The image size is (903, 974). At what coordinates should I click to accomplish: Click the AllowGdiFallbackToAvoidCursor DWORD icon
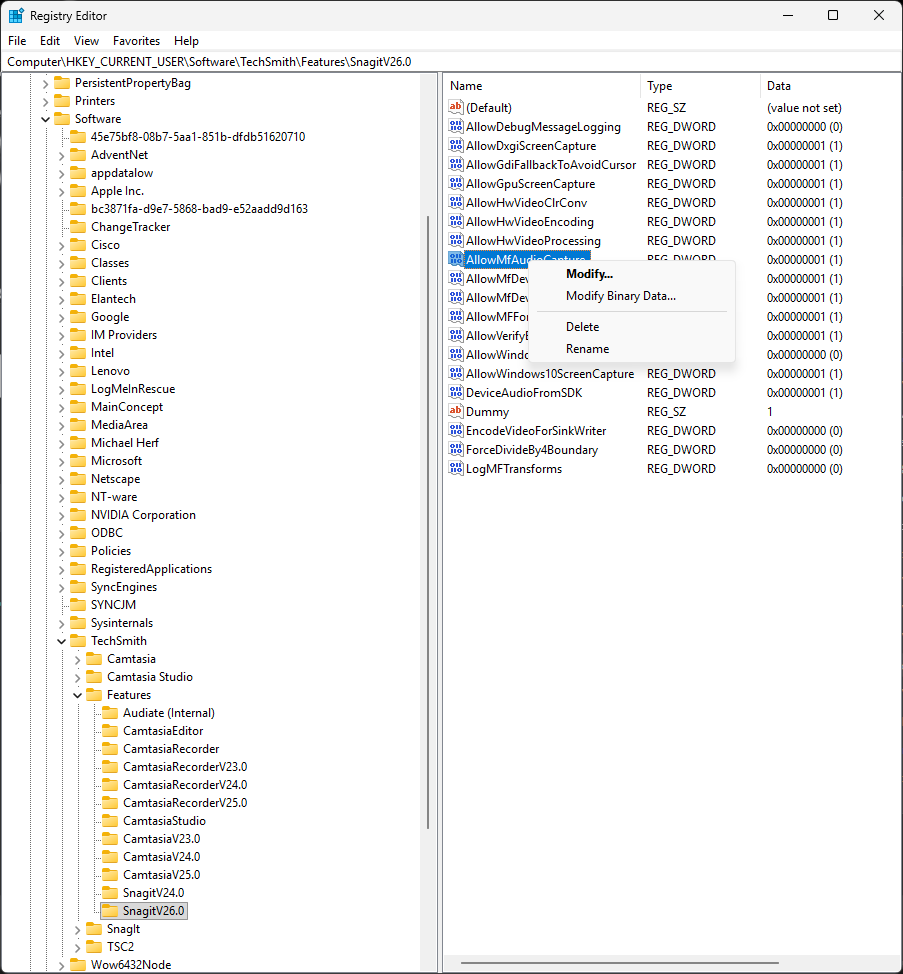click(x=456, y=164)
